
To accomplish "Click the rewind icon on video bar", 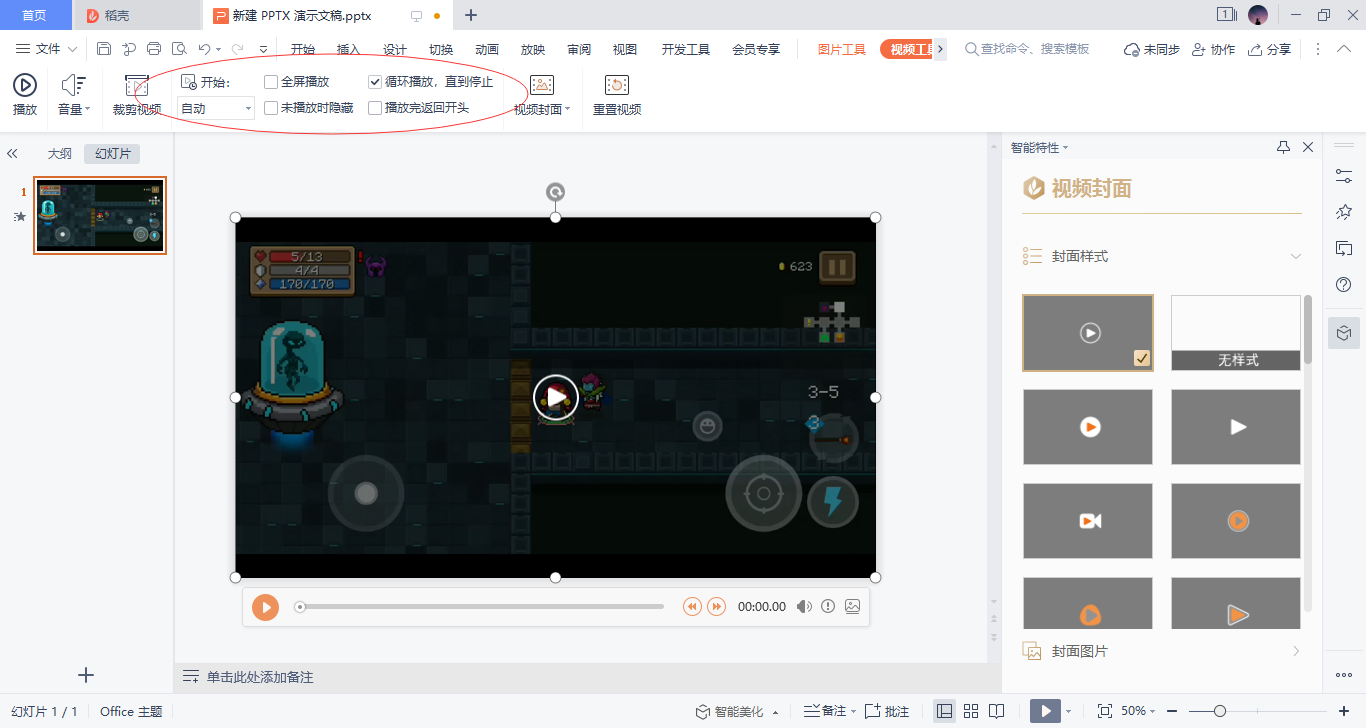I will 692,607.
